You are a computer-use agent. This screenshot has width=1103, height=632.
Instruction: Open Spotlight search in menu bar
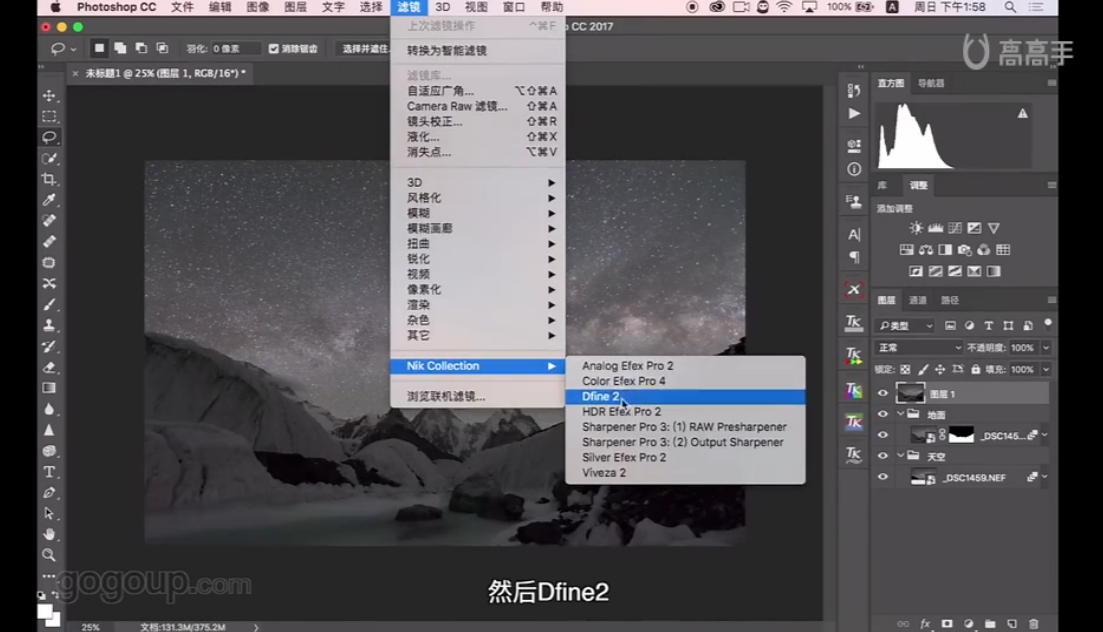(x=1010, y=7)
